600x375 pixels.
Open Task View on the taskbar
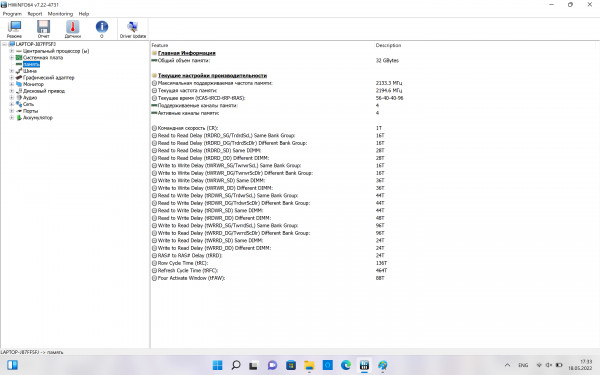tap(254, 365)
